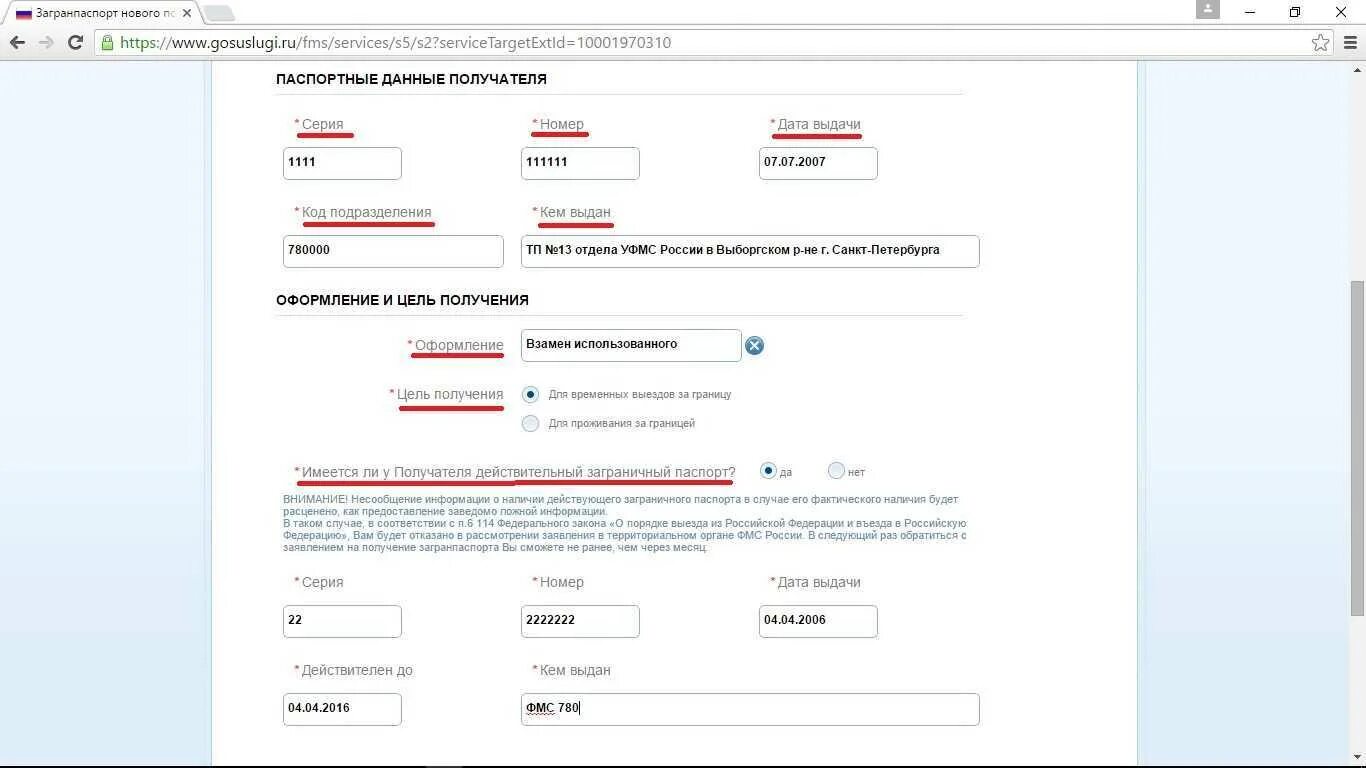Click Дата выдачи field 07.07.2007
This screenshot has height=768, width=1366.
coord(818,163)
